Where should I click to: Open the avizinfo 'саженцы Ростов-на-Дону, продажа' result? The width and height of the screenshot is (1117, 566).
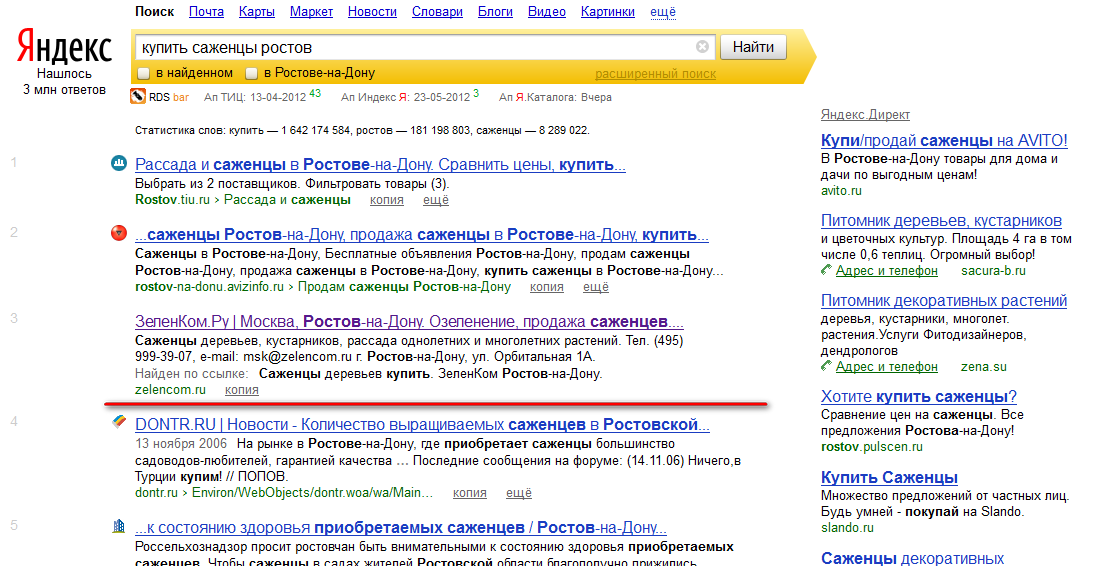pos(422,234)
